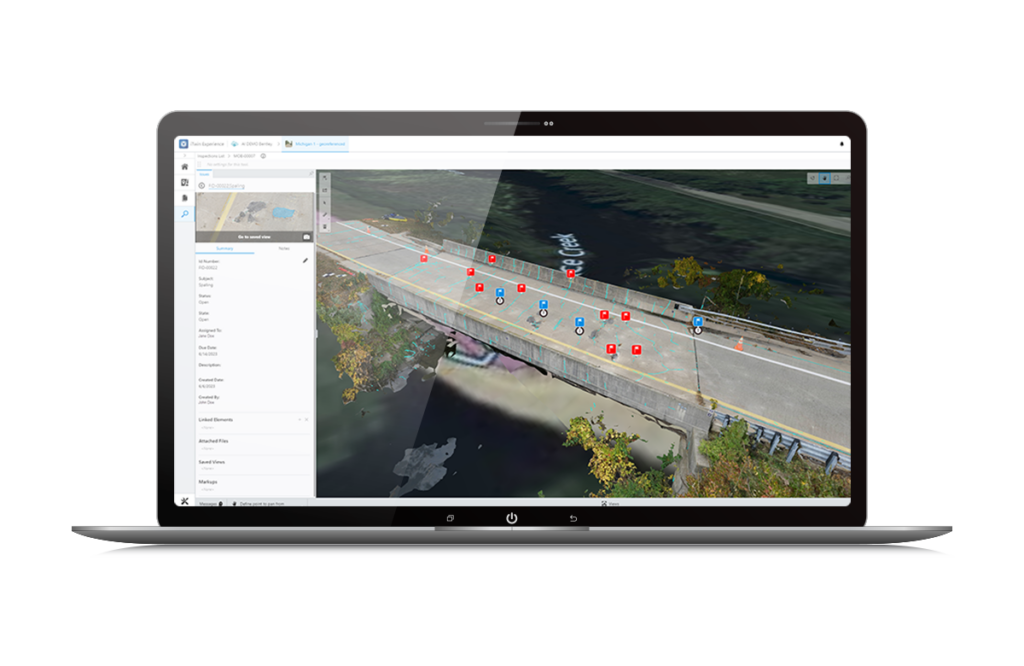Click the notification bell at top right
Screen dimensions: 1024x666
pos(841,144)
